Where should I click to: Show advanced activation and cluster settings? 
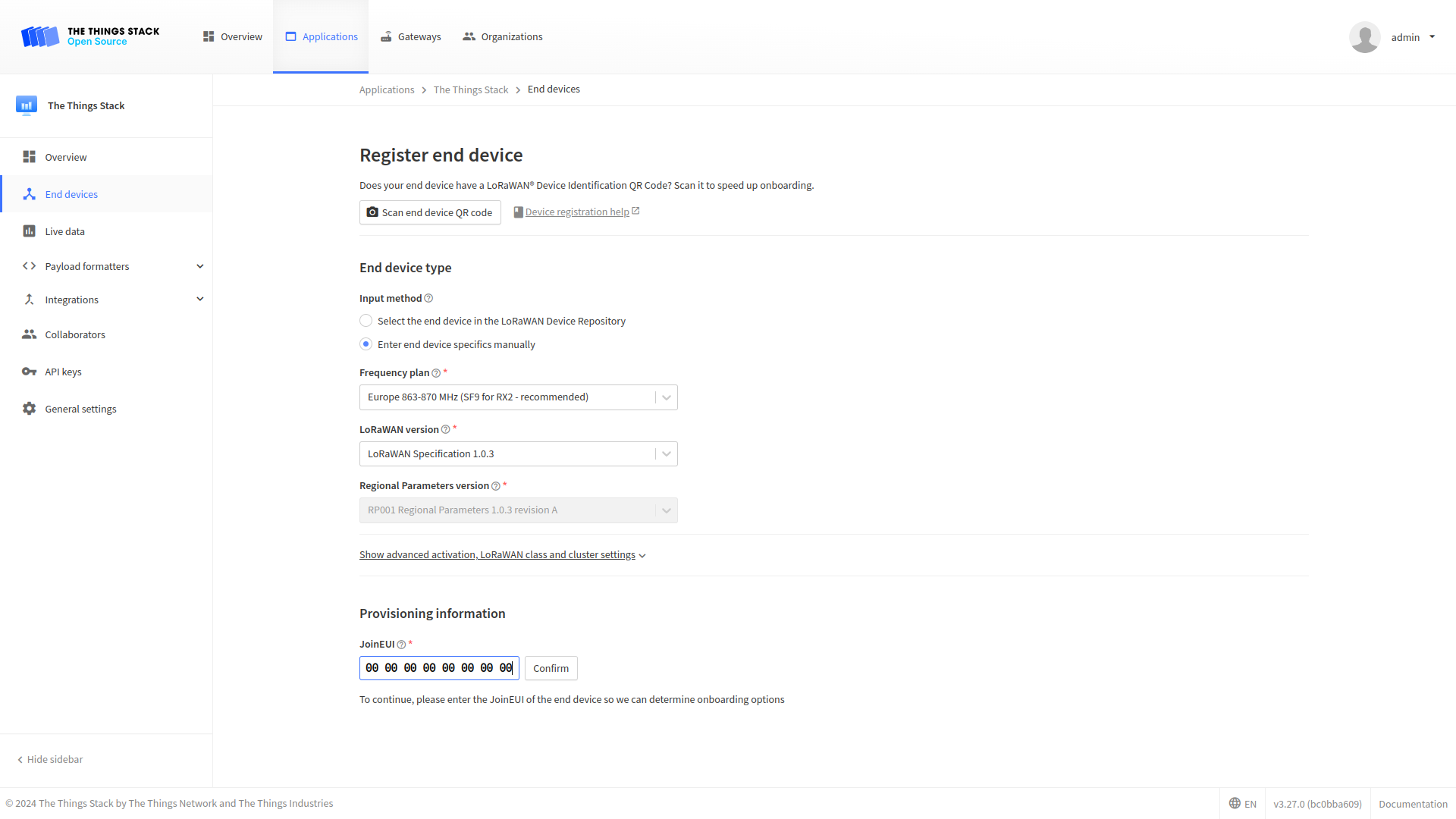click(502, 555)
